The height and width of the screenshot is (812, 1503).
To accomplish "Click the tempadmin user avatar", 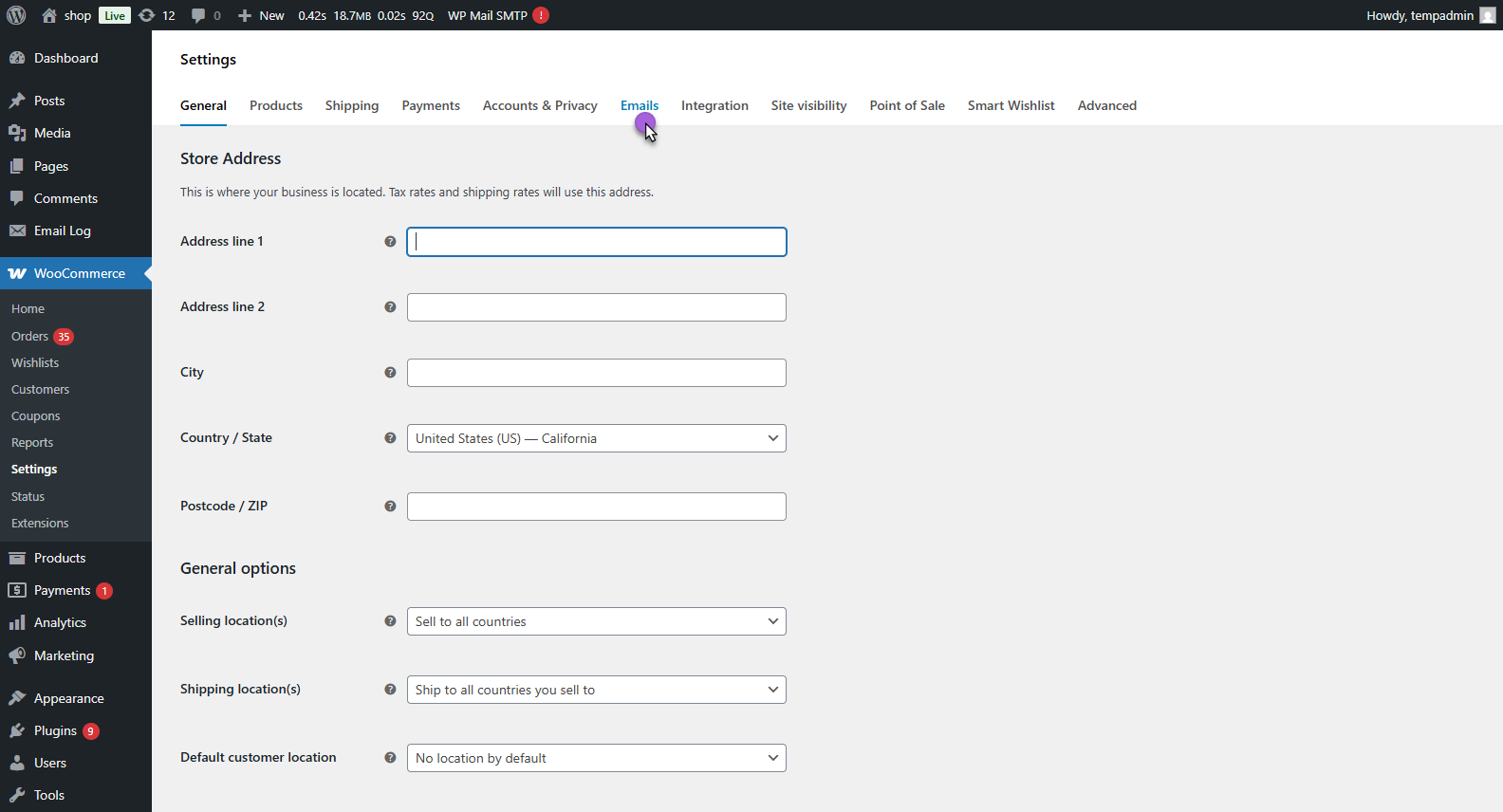I will [1487, 15].
